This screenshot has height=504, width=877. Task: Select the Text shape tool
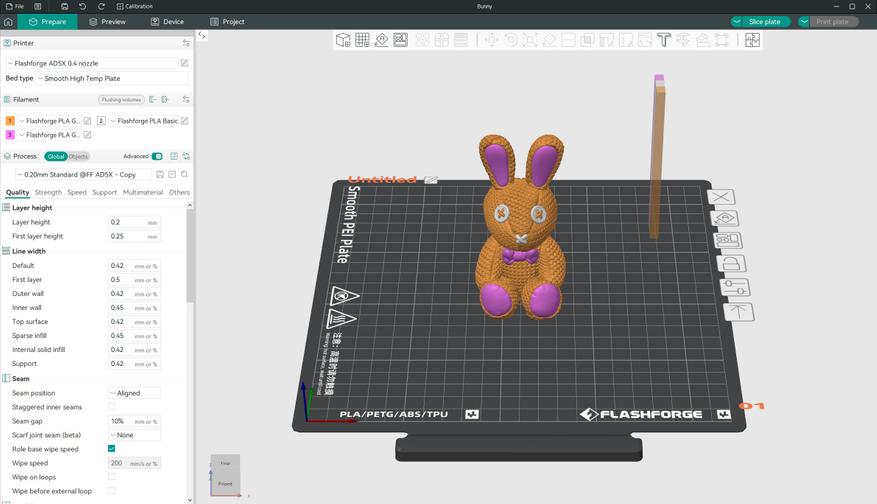(x=664, y=40)
